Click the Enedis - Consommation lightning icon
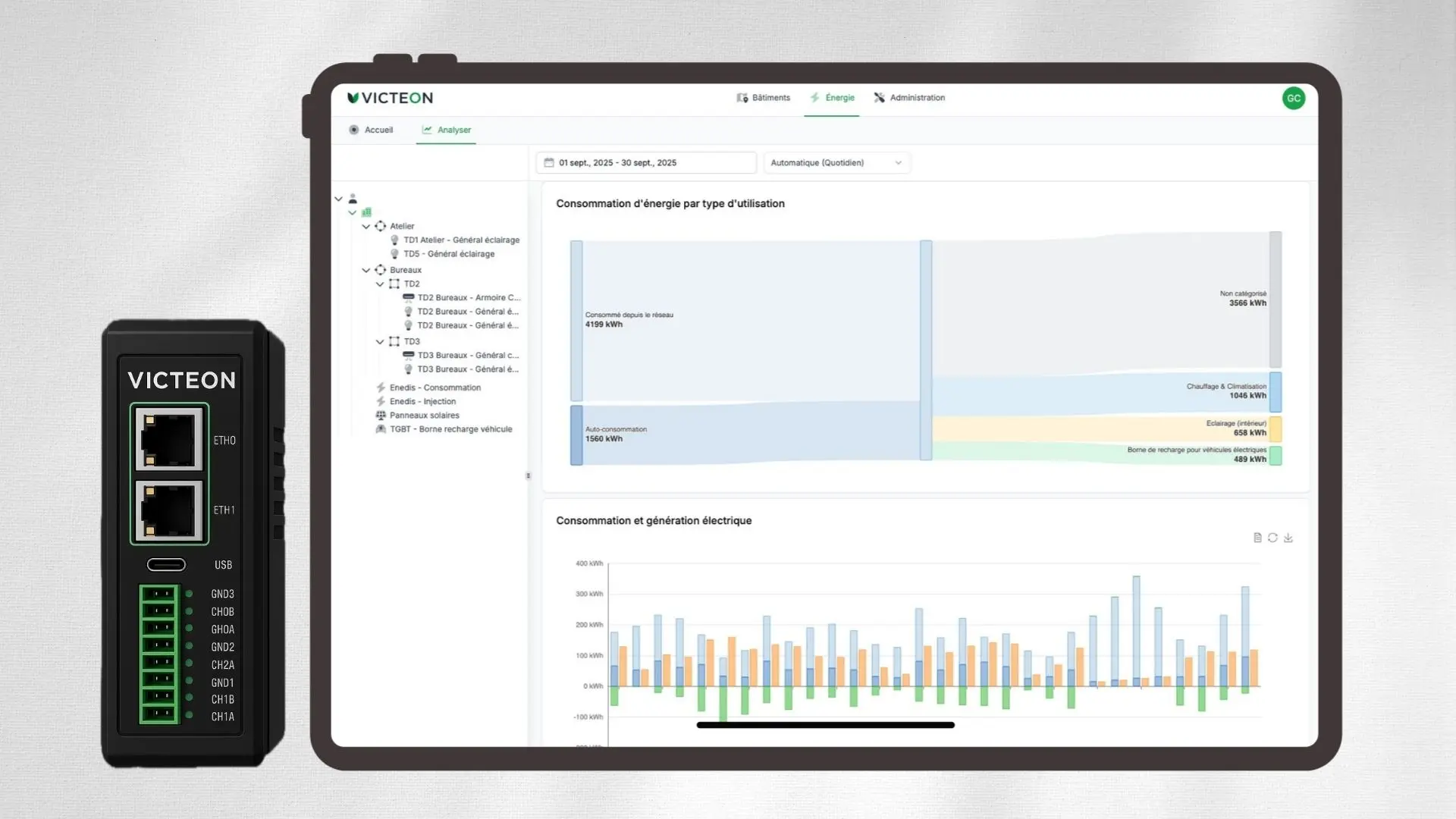1456x819 pixels. pos(381,388)
